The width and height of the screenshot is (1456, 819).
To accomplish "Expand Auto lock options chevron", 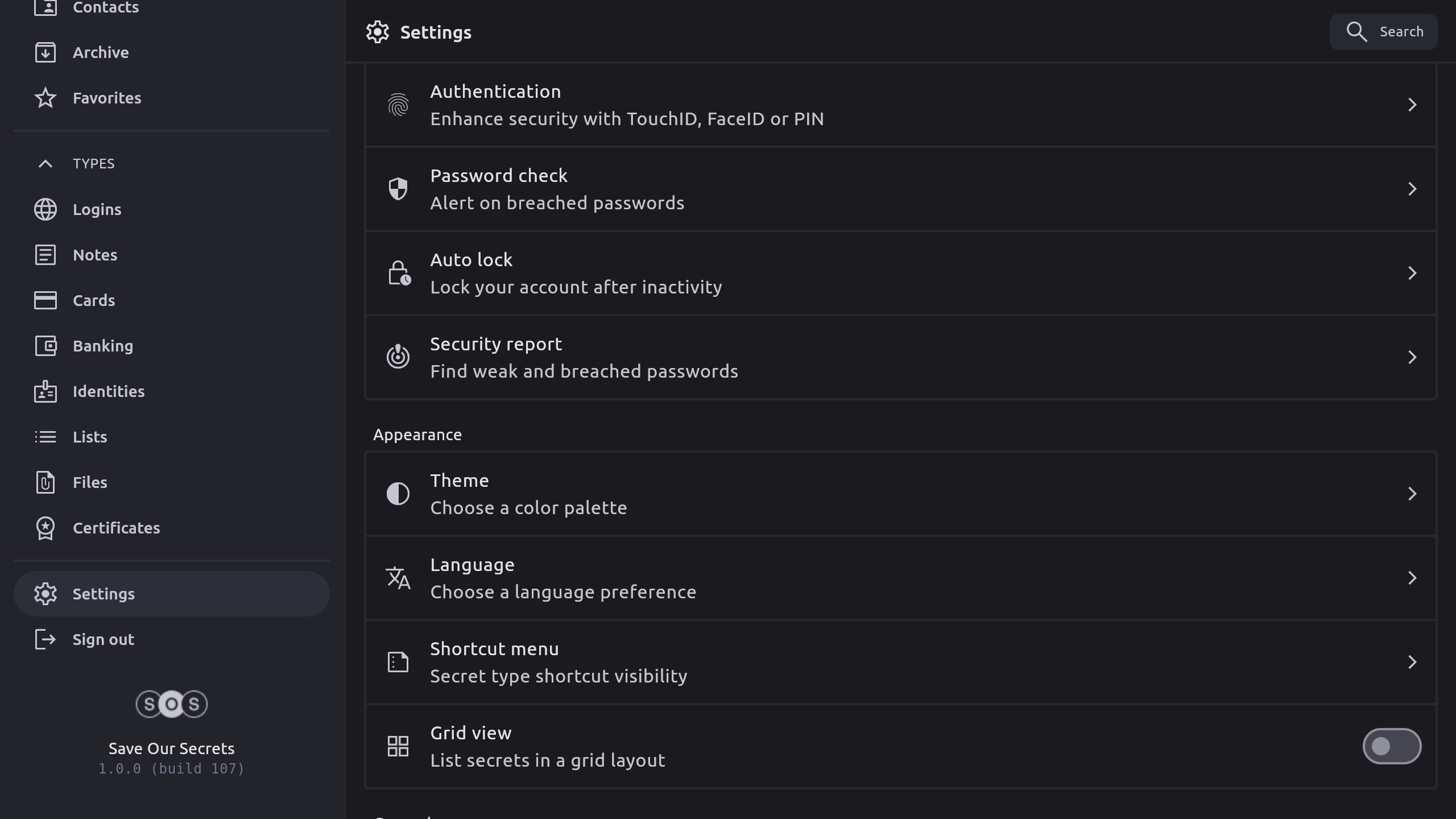I will coord(1412,273).
